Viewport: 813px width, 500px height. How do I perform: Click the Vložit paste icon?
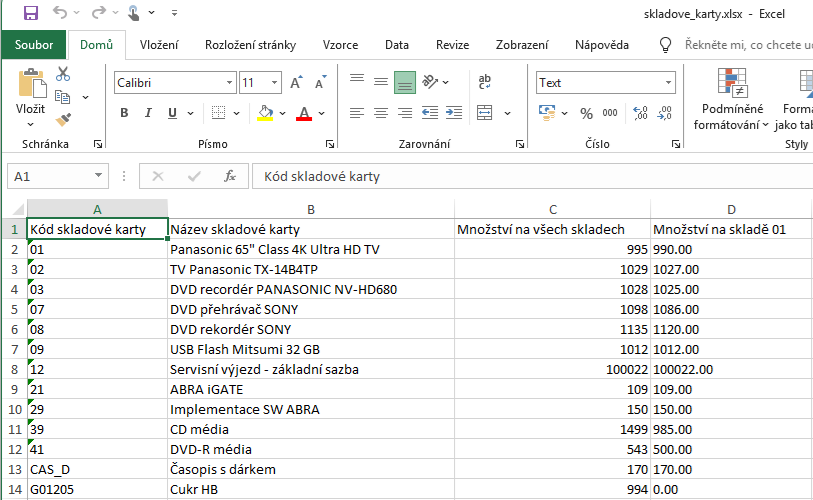coord(31,84)
